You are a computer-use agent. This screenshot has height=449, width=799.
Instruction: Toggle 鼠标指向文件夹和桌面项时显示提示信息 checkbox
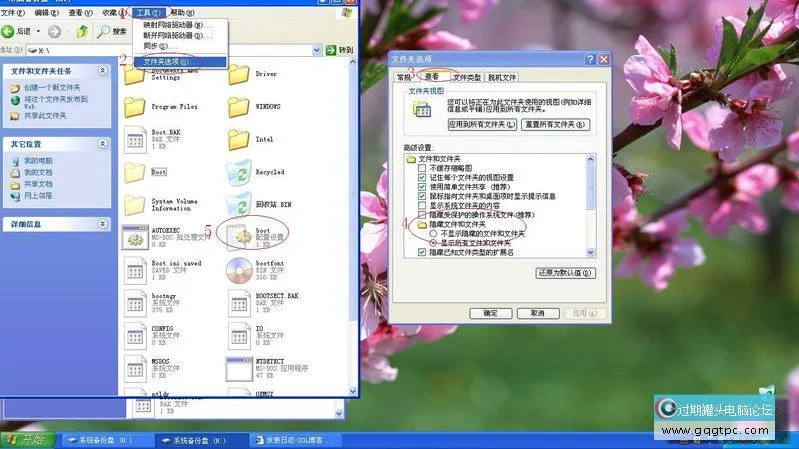pos(422,196)
